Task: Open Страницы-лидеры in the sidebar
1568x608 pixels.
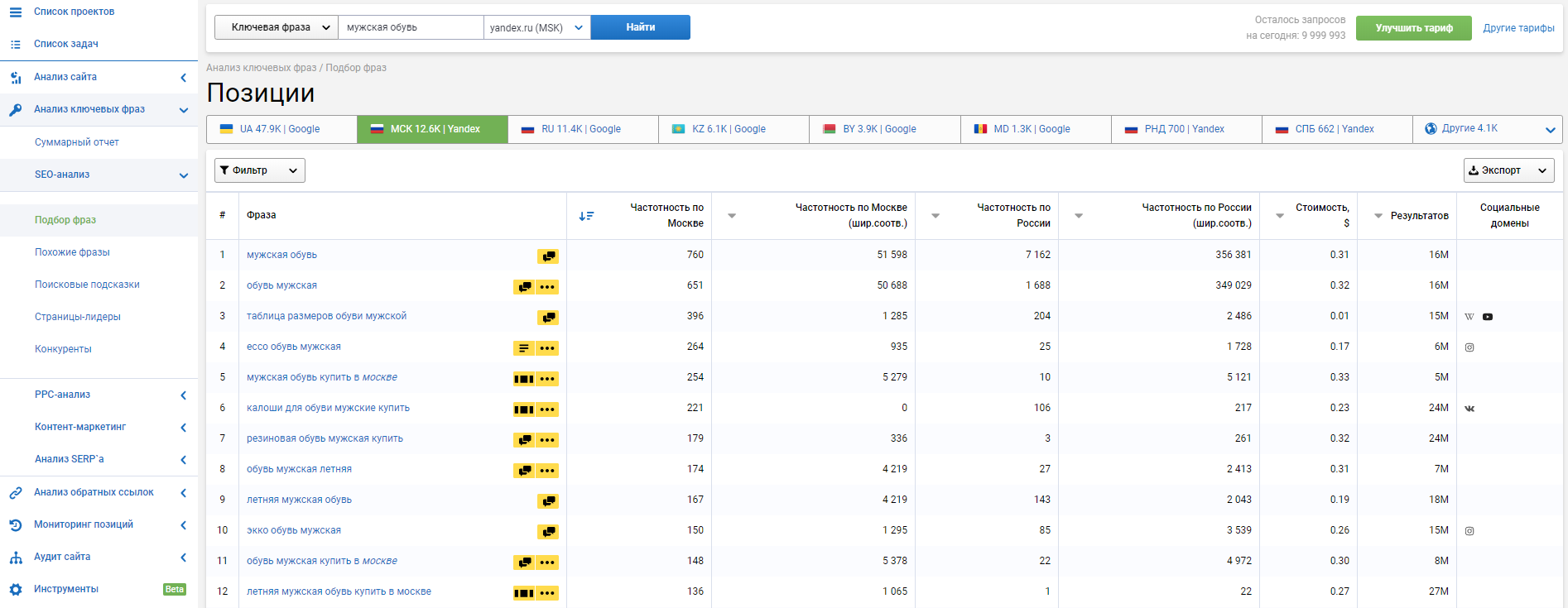Action: pyautogui.click(x=78, y=317)
